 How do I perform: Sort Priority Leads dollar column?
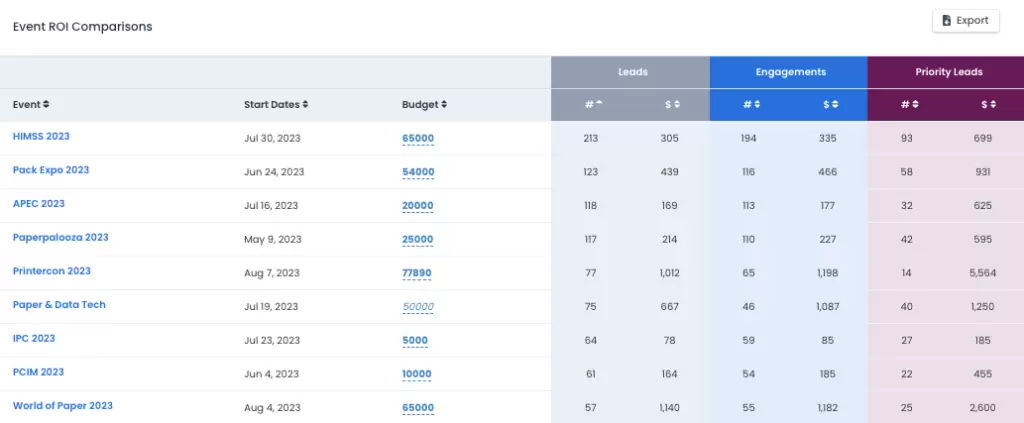(x=993, y=104)
